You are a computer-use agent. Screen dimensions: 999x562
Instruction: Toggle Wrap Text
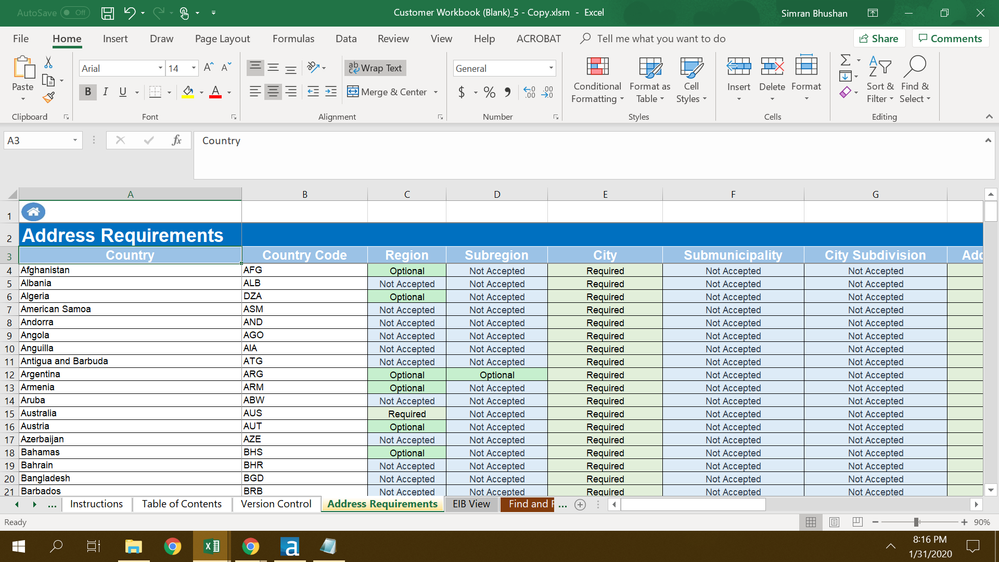[375, 68]
